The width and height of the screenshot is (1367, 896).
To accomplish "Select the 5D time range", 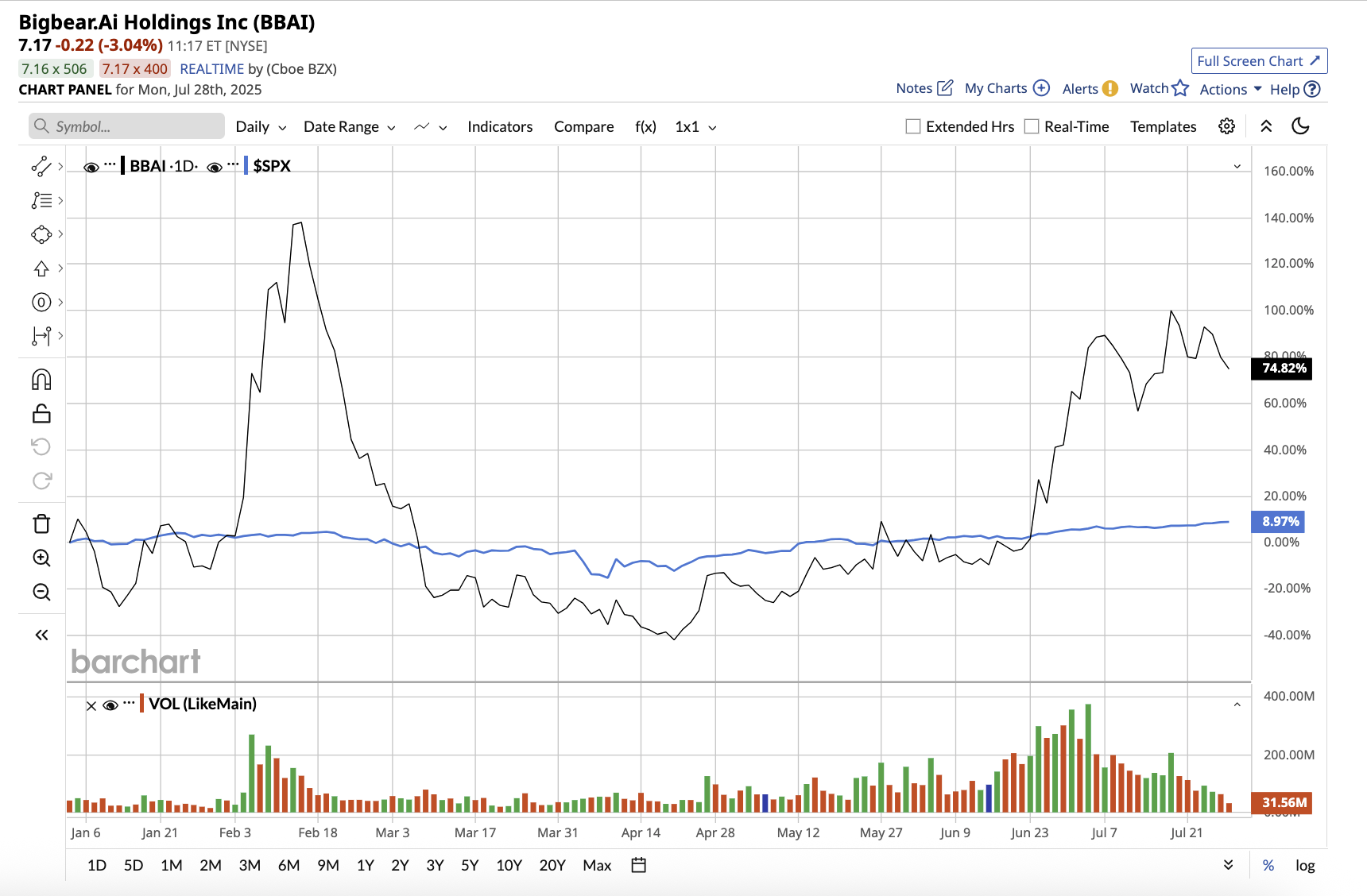I will pyautogui.click(x=134, y=865).
